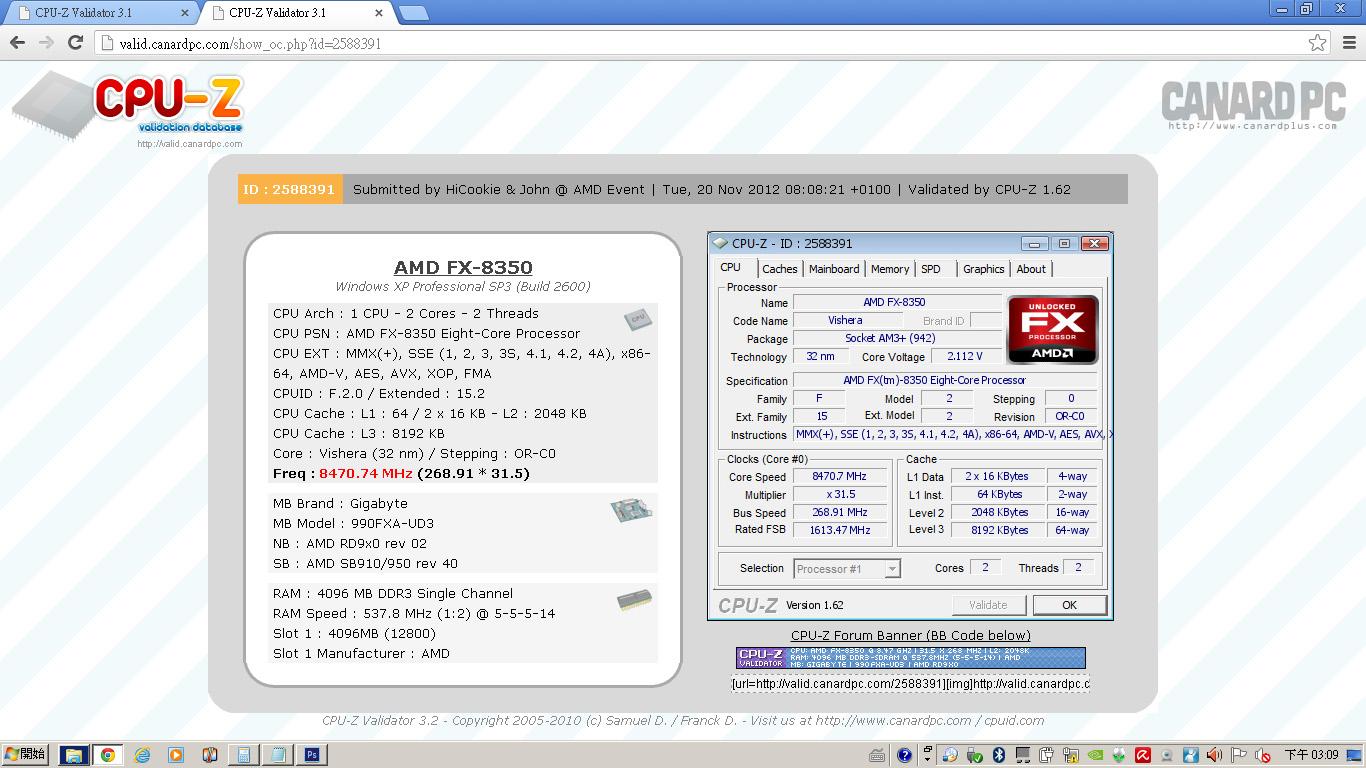The height and width of the screenshot is (768, 1366).
Task: Open the NVIDIA tray icon
Action: click(x=1095, y=755)
